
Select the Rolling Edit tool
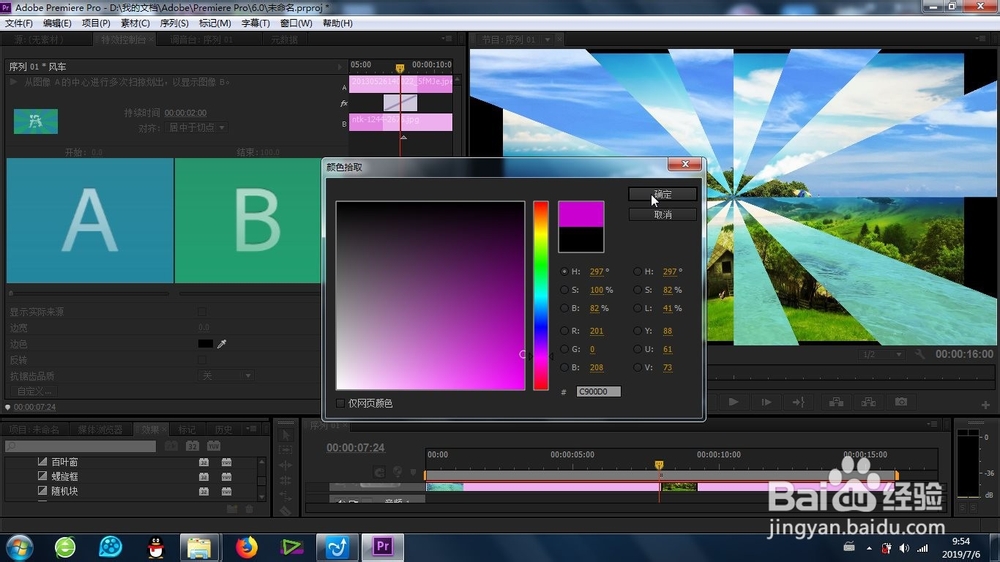pos(286,480)
